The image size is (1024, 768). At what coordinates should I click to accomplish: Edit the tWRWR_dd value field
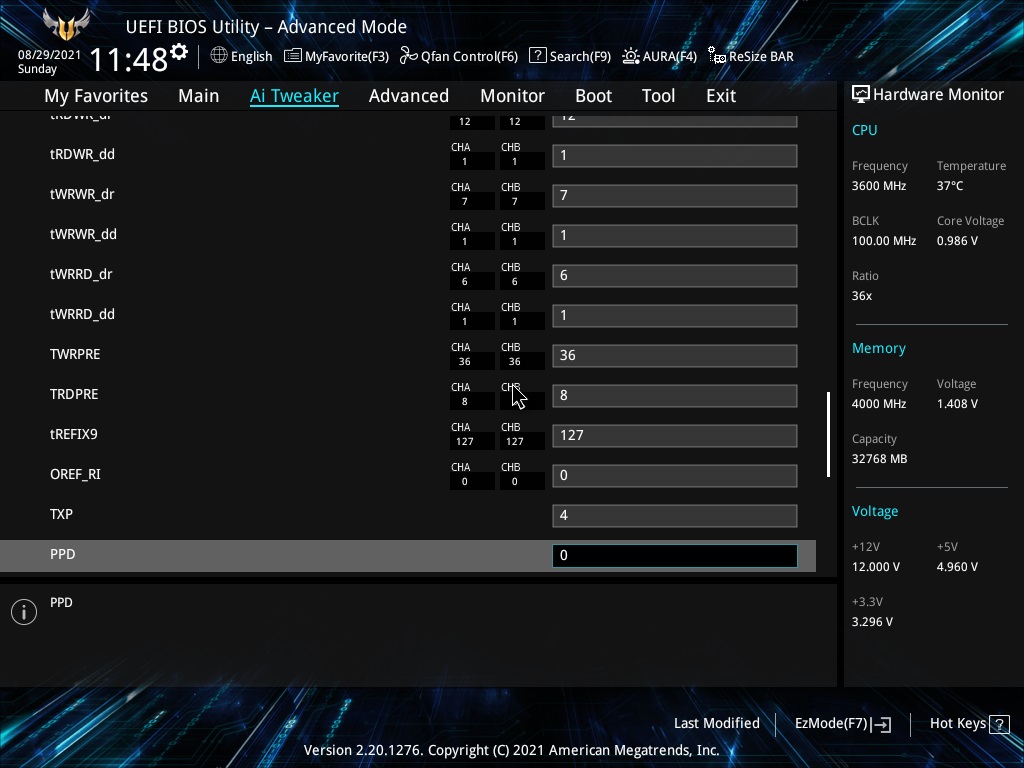pos(675,236)
